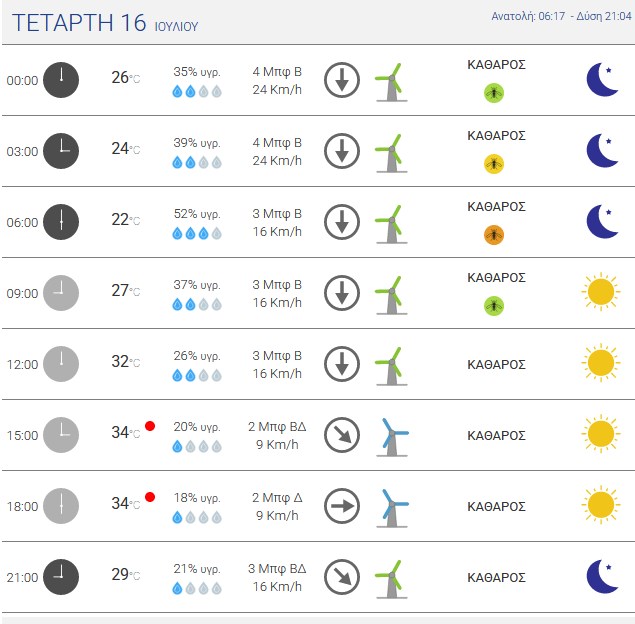The image size is (635, 624).
Task: Click the green mosquito icon at 00:00
Action: [x=494, y=93]
